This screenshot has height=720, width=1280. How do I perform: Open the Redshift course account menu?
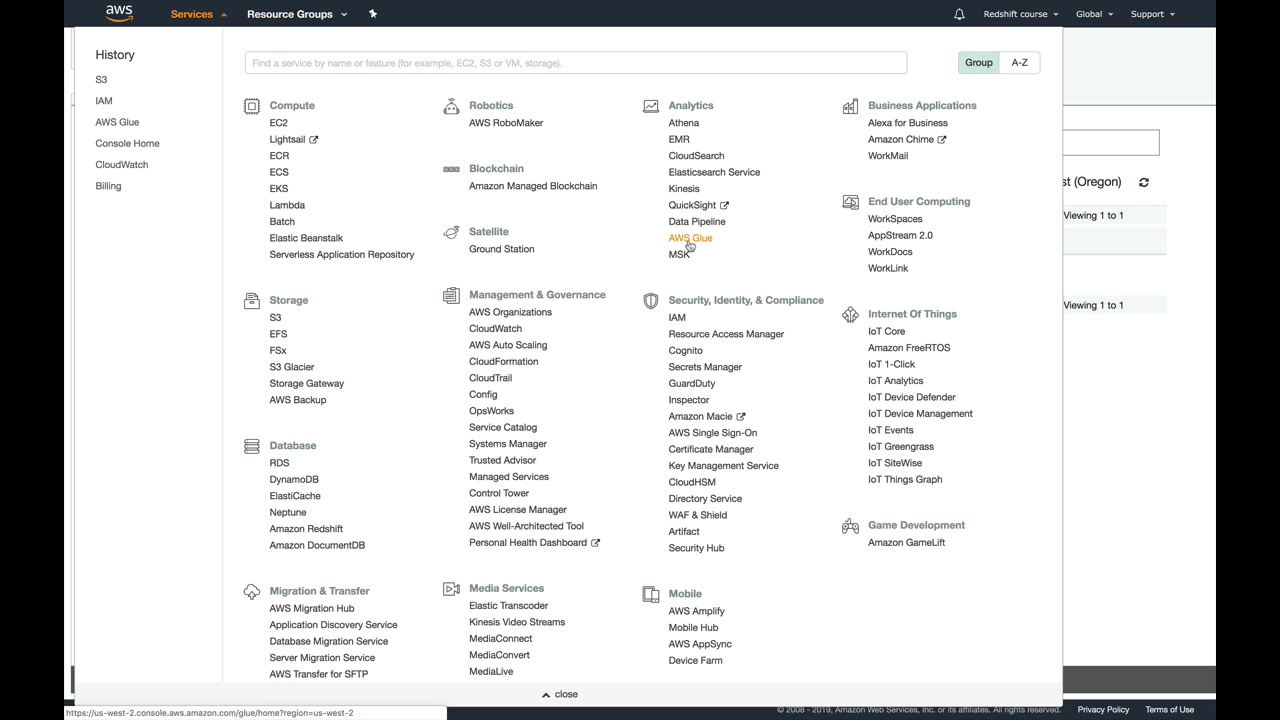pos(1020,14)
